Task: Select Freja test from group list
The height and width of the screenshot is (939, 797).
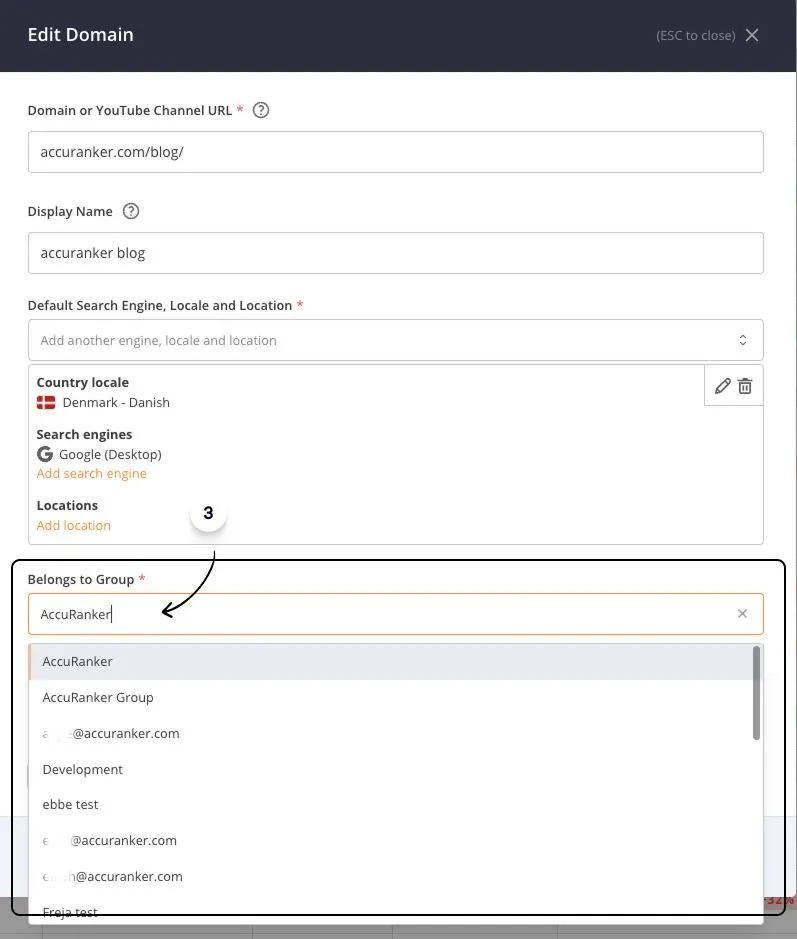Action: coord(70,910)
